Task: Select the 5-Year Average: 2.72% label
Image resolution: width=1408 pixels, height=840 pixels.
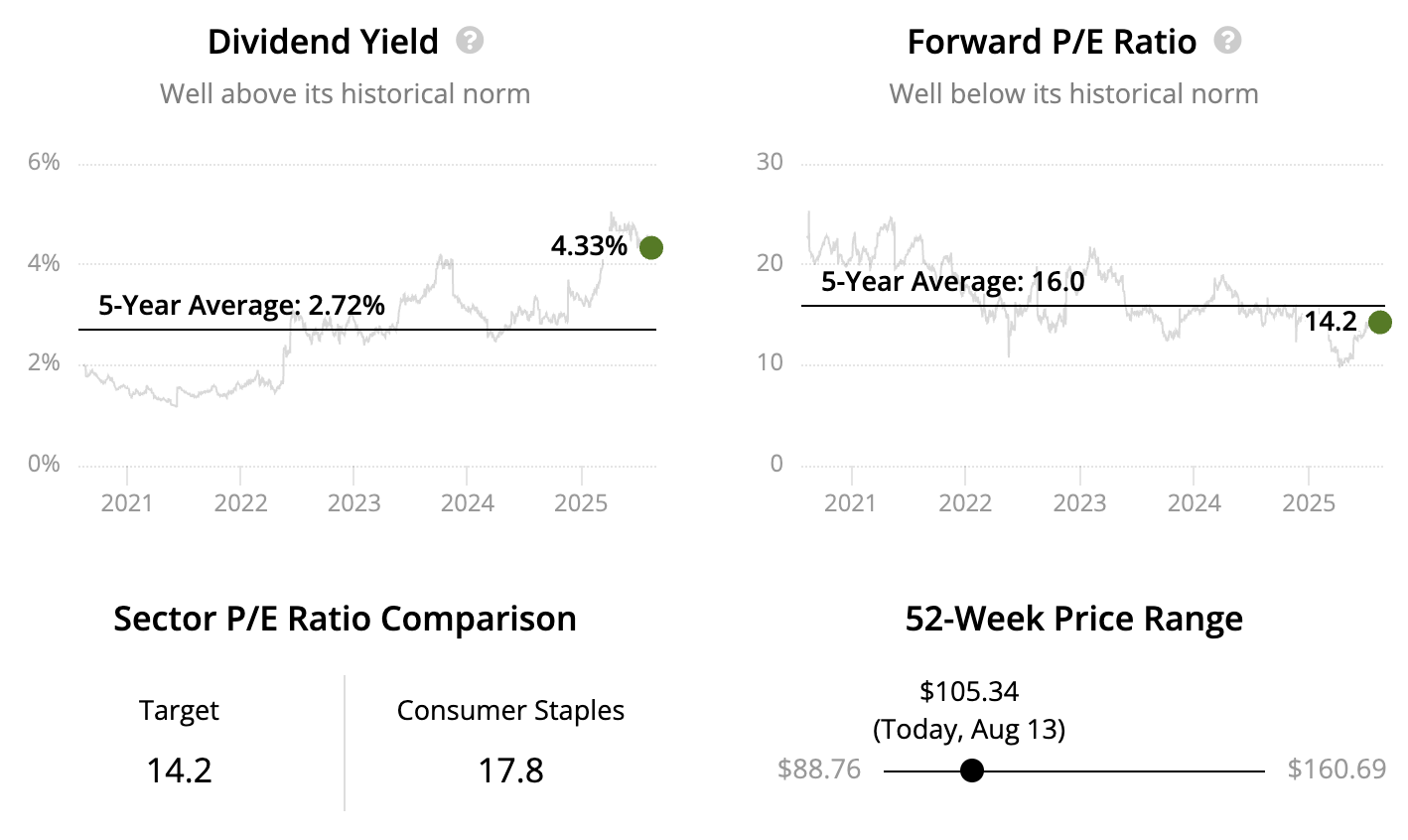Action: pyautogui.click(x=241, y=305)
